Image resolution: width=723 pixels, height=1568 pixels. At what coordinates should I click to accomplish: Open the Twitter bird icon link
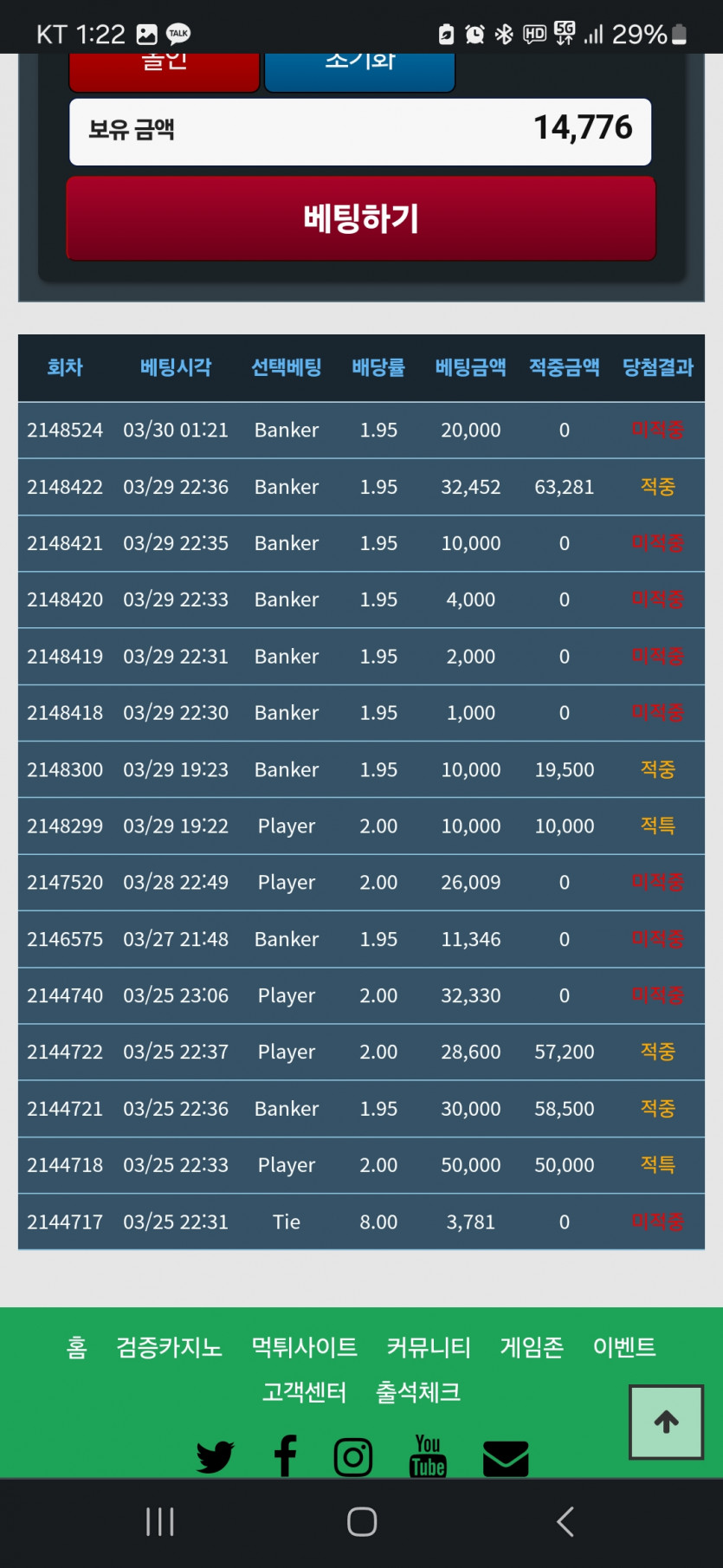[215, 1457]
